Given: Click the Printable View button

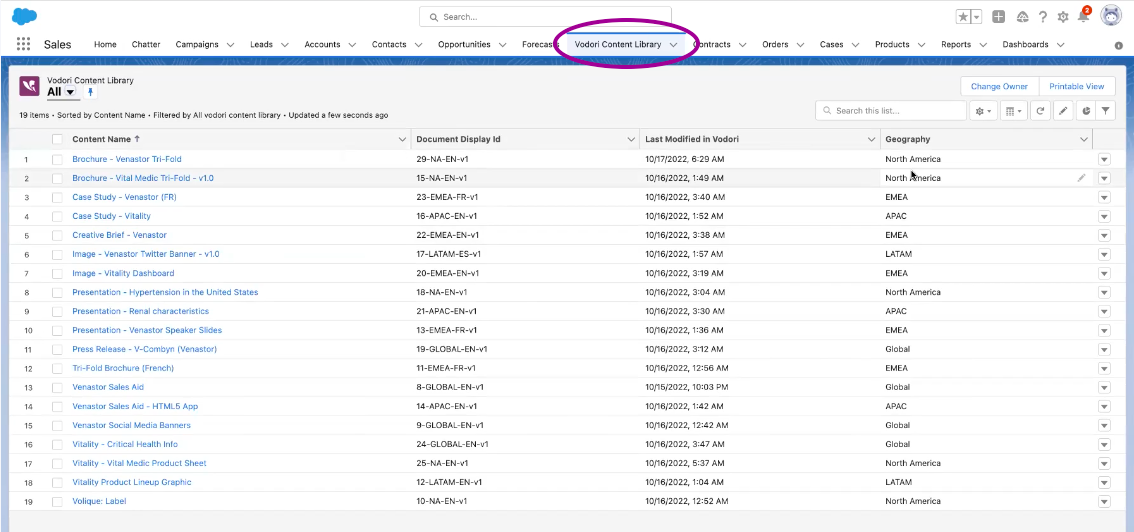Looking at the screenshot, I should click(1077, 86).
